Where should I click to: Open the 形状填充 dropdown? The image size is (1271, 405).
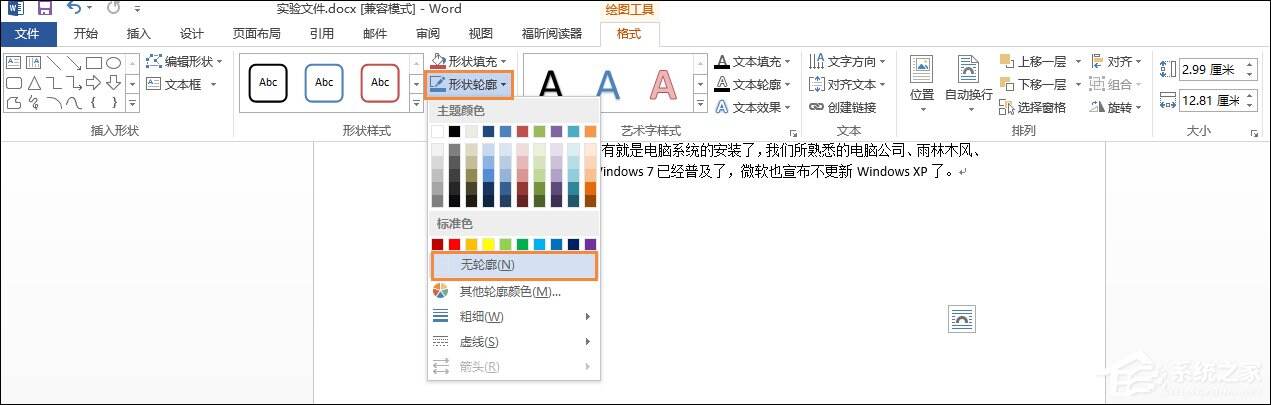tap(470, 61)
